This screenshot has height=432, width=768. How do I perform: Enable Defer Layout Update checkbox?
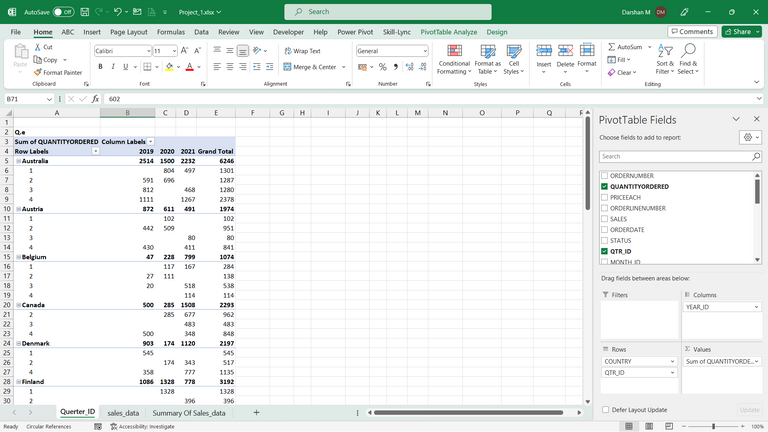tap(606, 409)
